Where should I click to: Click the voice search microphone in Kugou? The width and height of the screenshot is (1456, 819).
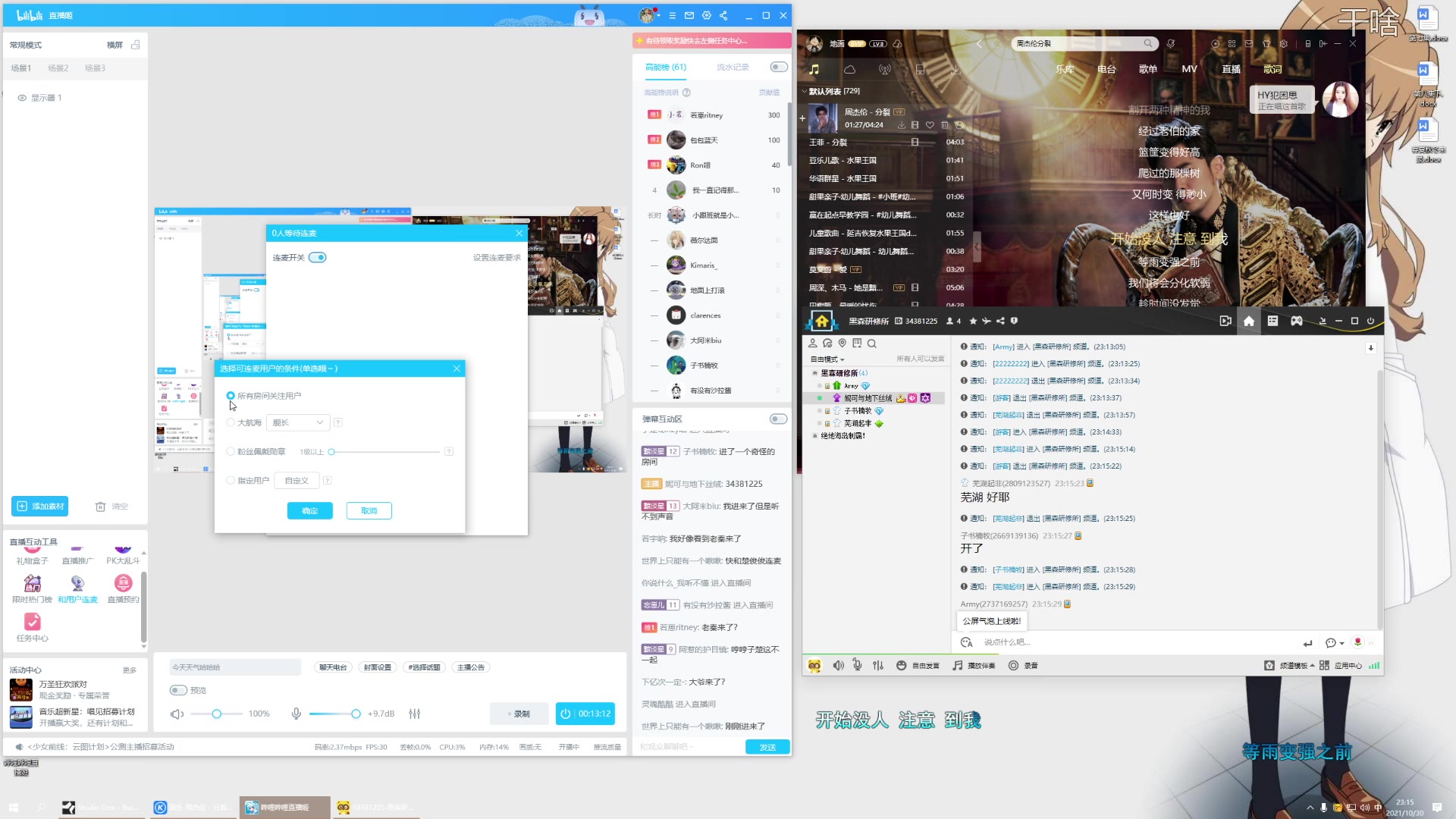coord(1171,43)
